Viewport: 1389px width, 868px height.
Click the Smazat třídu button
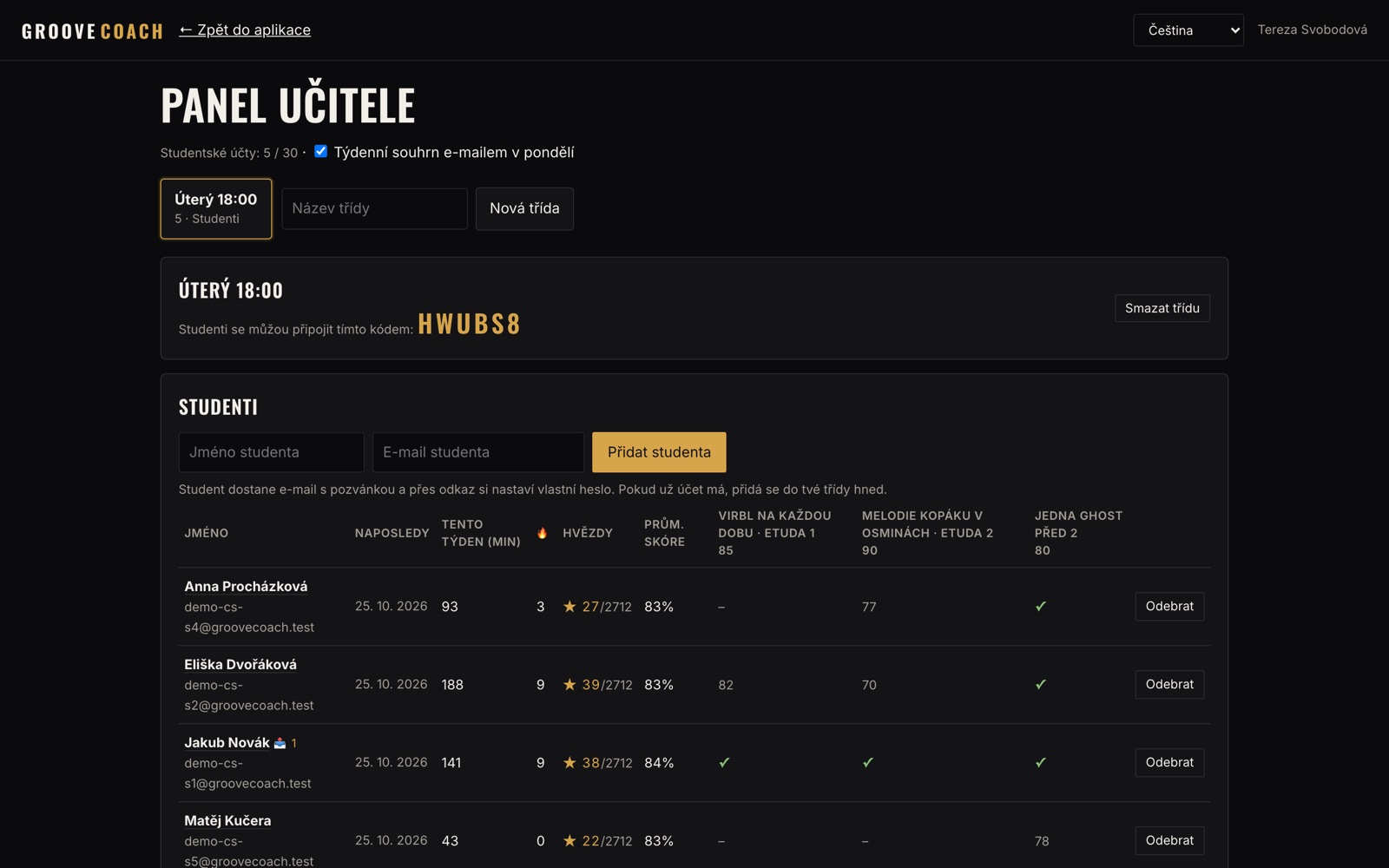click(1162, 308)
